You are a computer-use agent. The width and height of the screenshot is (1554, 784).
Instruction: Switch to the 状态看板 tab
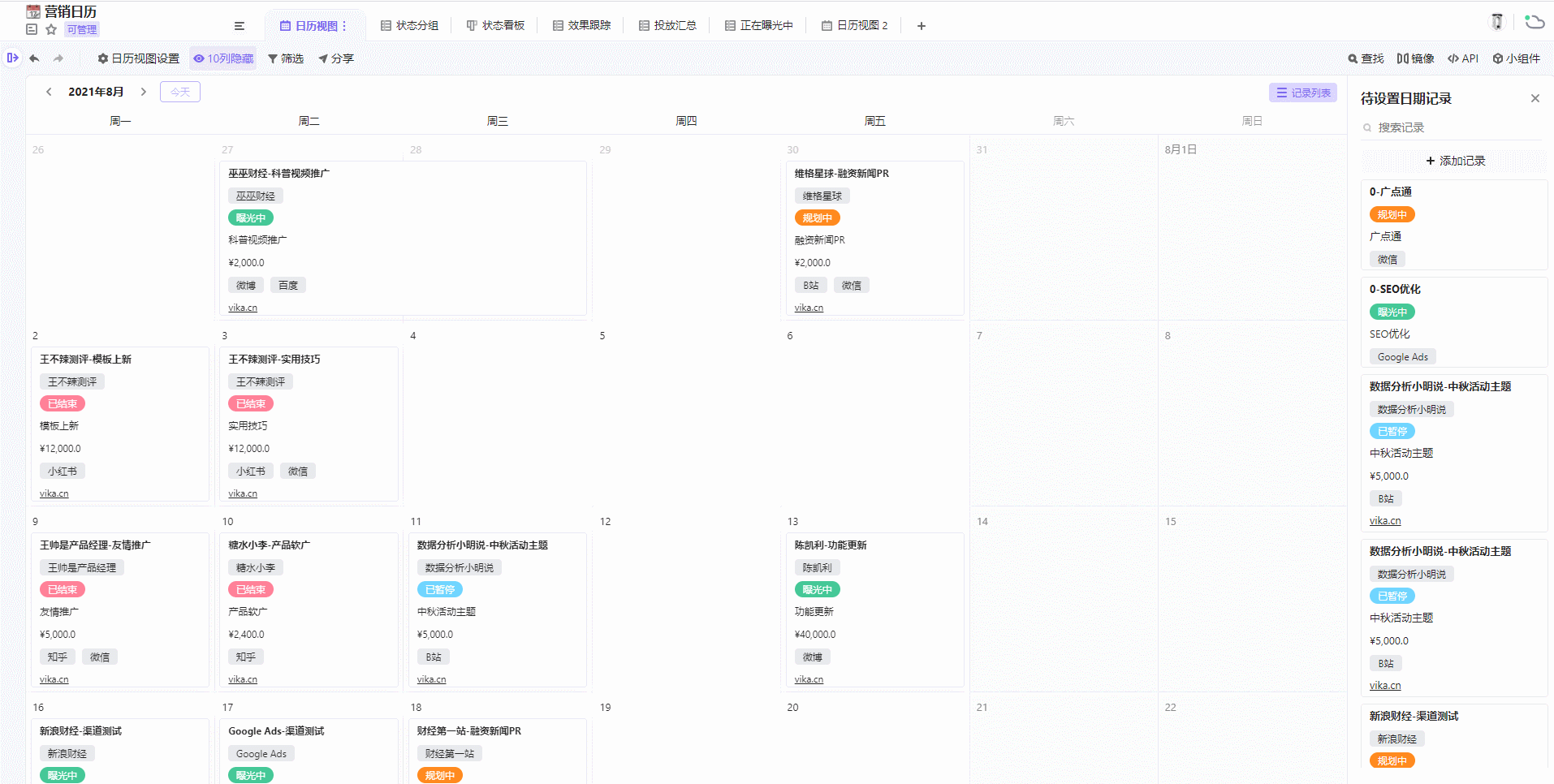point(495,26)
